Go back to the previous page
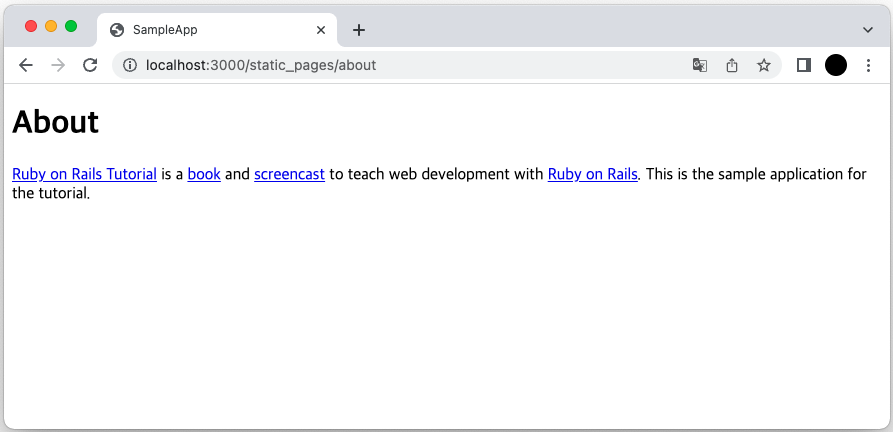 (26, 65)
